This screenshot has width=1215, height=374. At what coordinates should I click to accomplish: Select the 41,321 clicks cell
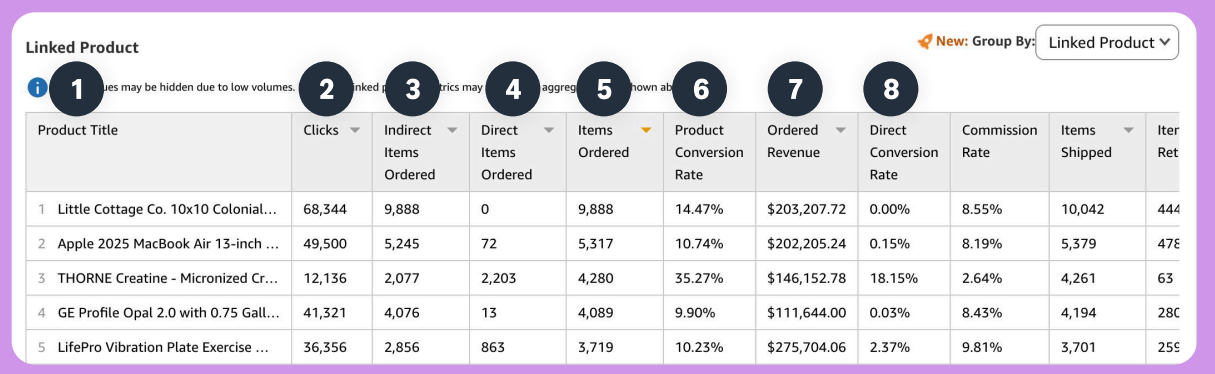click(x=331, y=313)
